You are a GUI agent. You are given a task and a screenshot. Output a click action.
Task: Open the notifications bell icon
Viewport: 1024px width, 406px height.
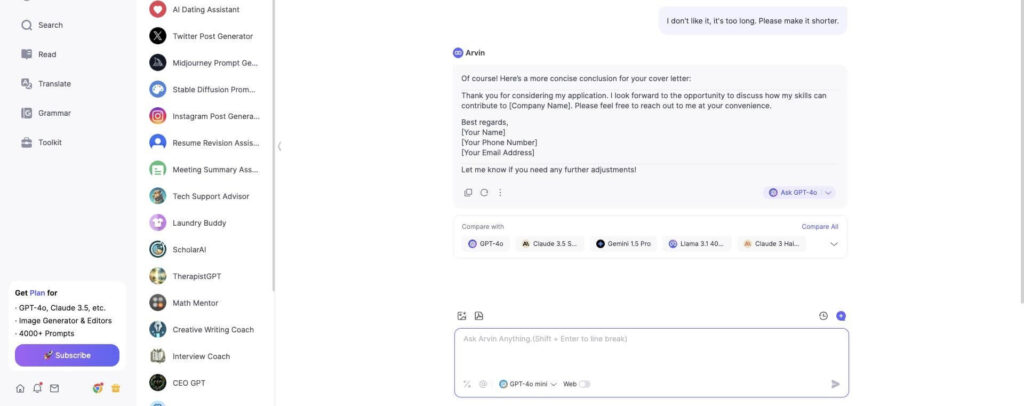click(37, 388)
